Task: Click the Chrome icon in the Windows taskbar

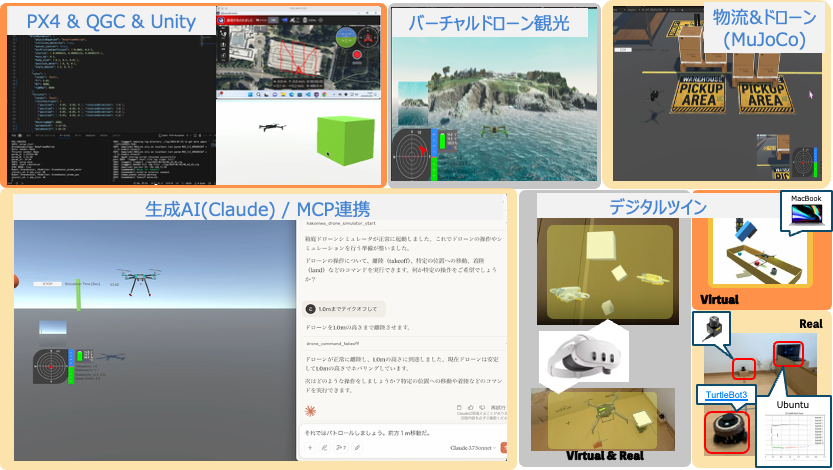Action: coord(324,95)
